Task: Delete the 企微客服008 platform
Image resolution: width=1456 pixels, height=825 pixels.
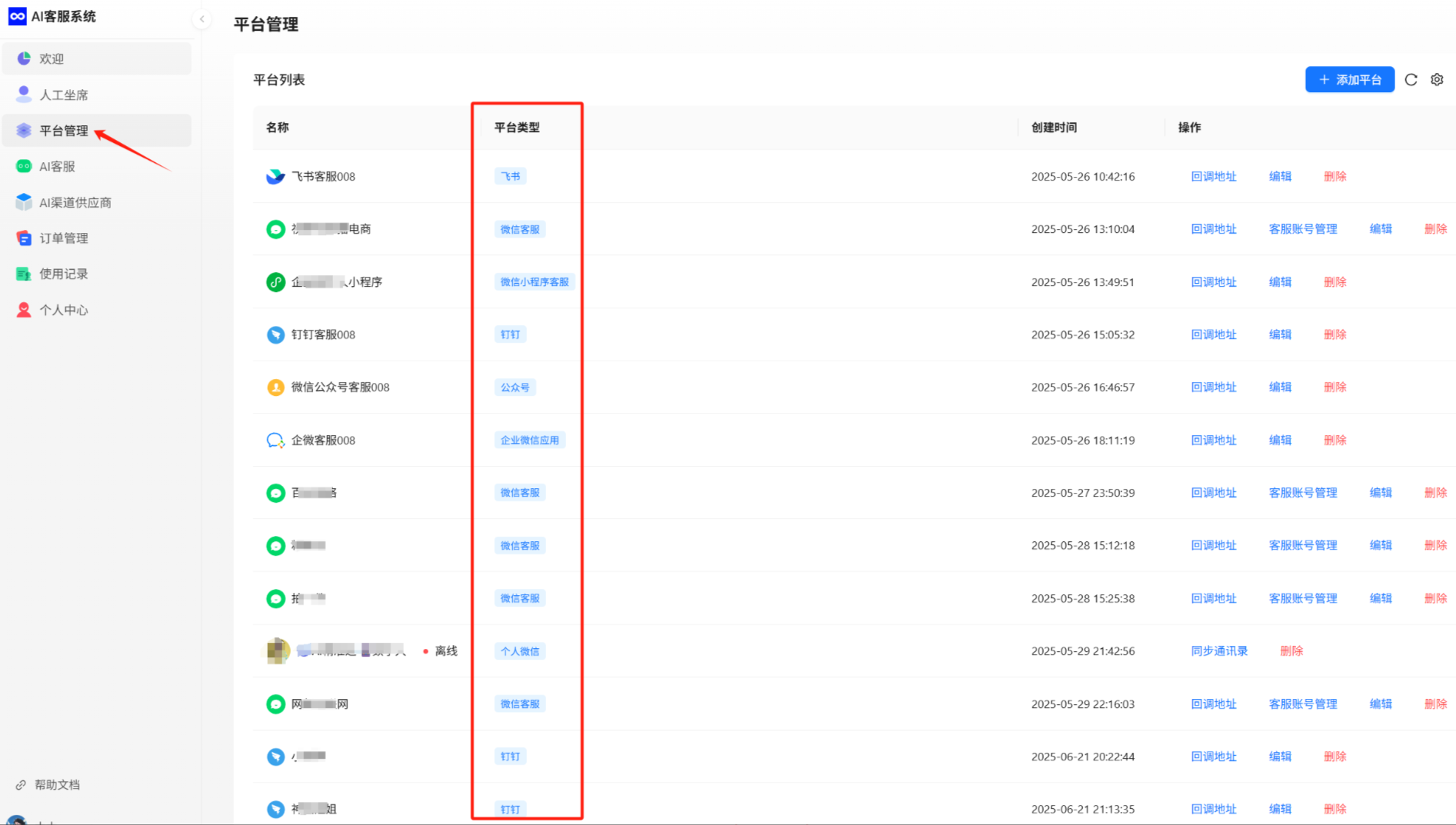Action: pyautogui.click(x=1334, y=440)
